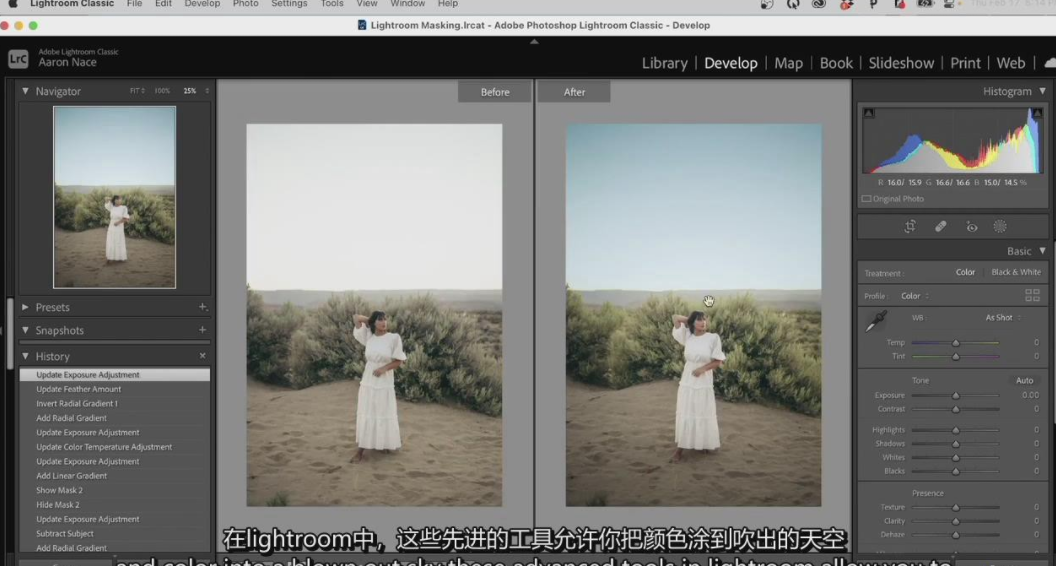Image resolution: width=1056 pixels, height=566 pixels.
Task: Toggle shadow clipping indicator in histogram
Action: click(x=869, y=113)
